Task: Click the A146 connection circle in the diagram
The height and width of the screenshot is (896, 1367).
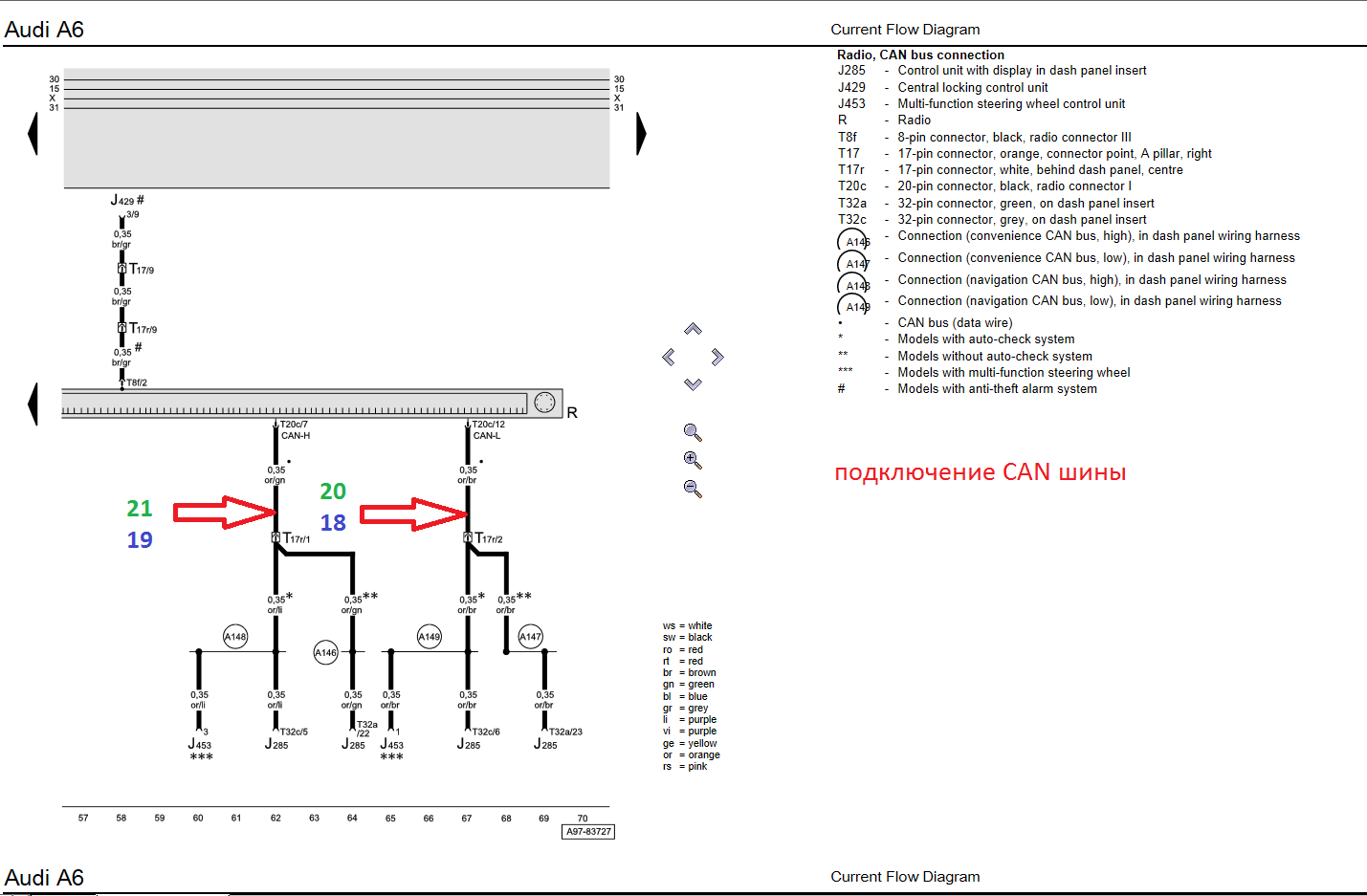Action: pyautogui.click(x=326, y=652)
